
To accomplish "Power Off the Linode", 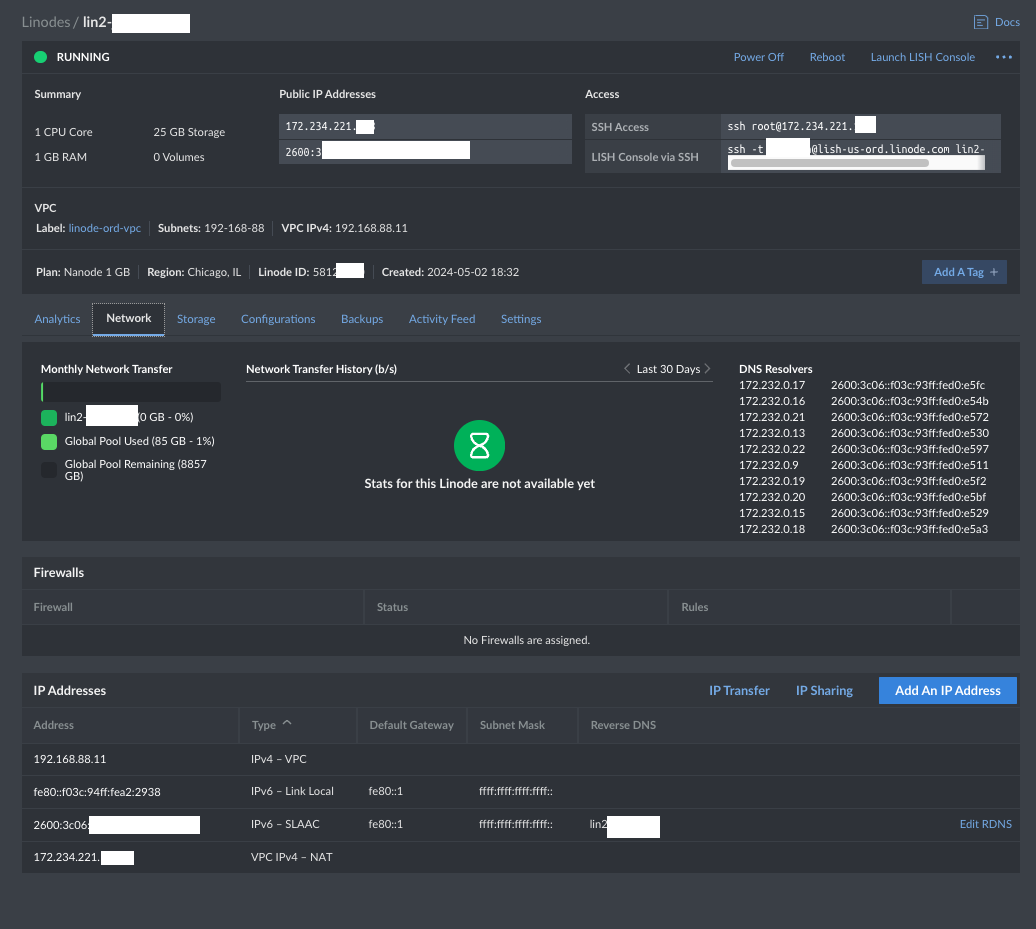I will [758, 57].
